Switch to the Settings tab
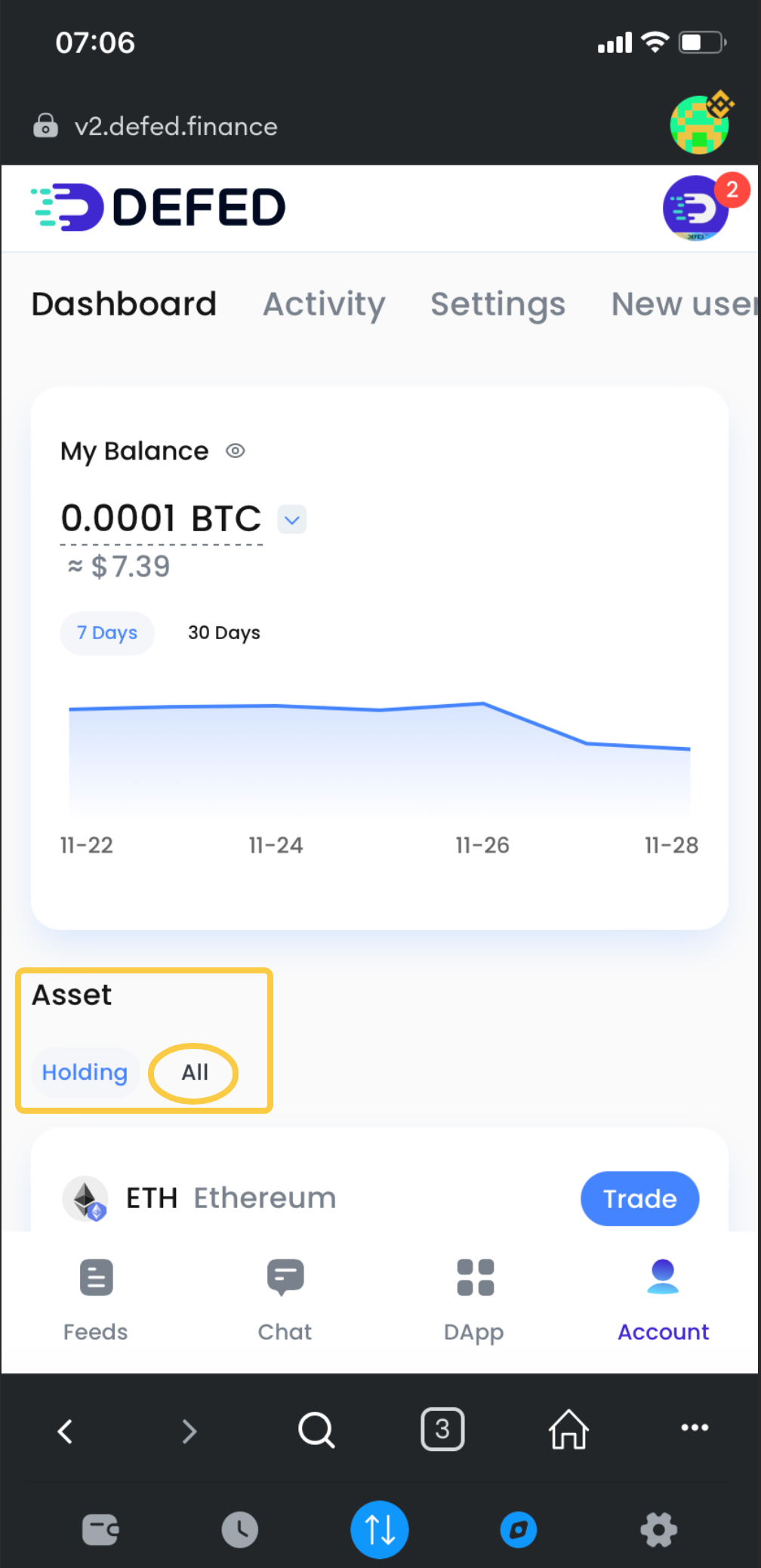 click(498, 304)
